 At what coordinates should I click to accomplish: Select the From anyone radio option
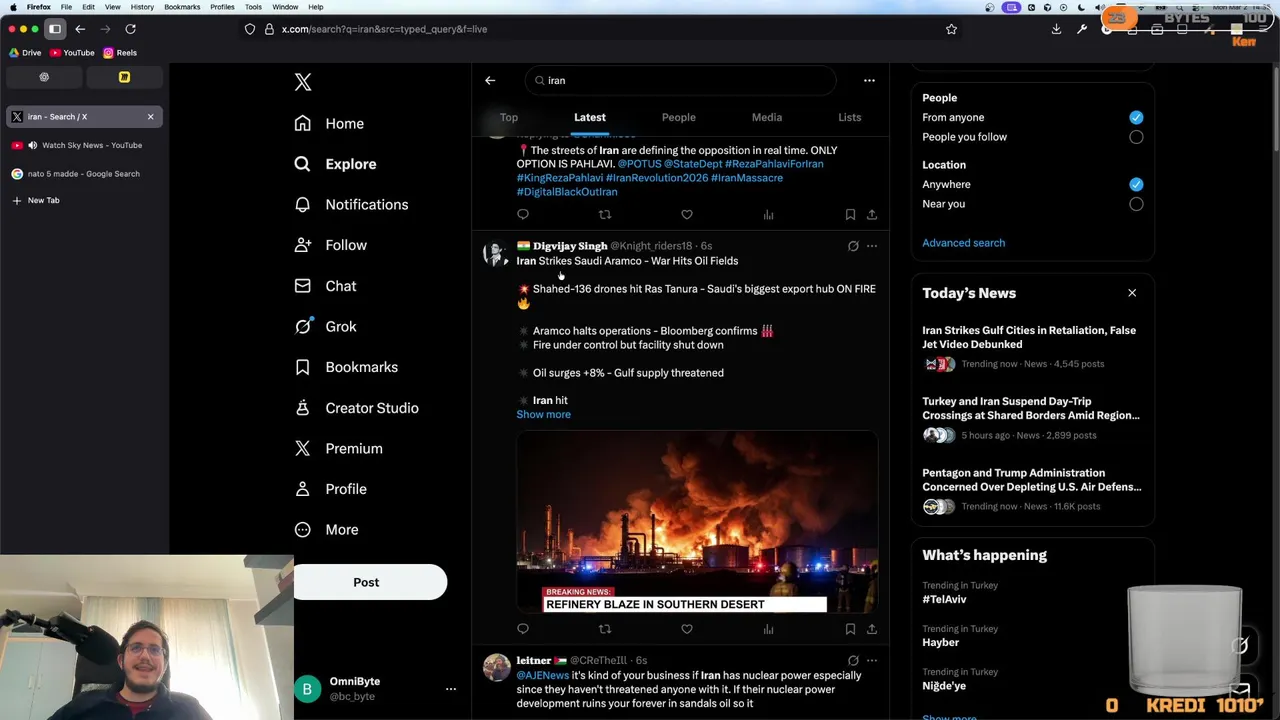pos(1136,117)
